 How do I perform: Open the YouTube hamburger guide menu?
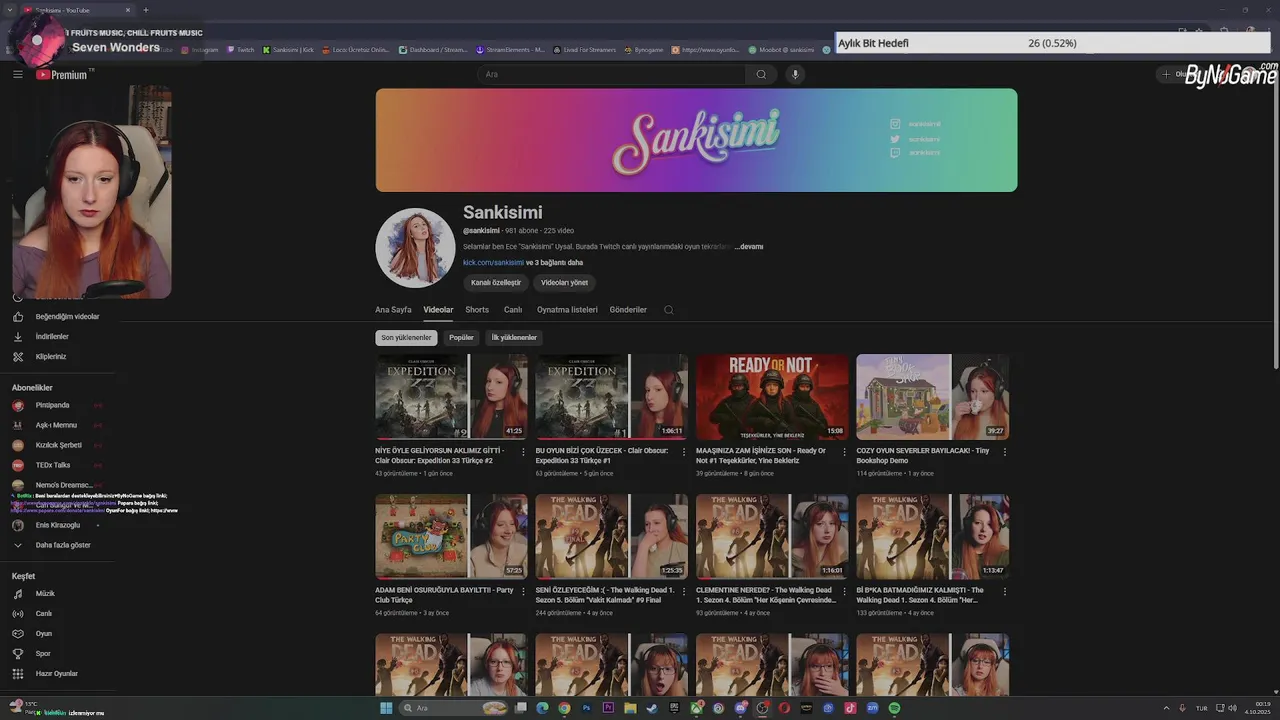pyautogui.click(x=17, y=74)
